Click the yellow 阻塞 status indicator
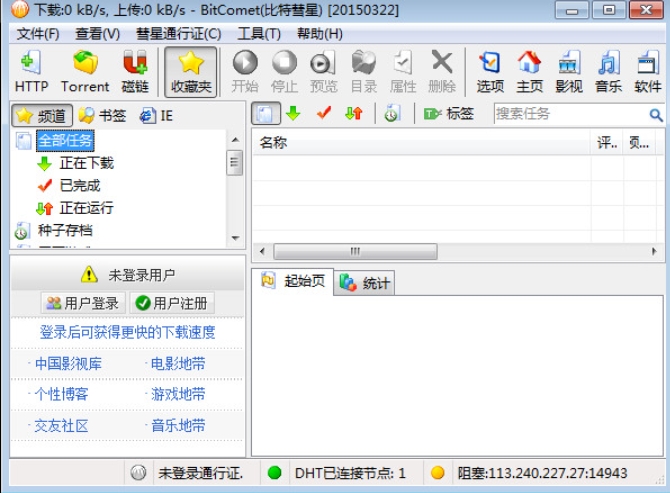The height and width of the screenshot is (493, 670). [x=437, y=472]
